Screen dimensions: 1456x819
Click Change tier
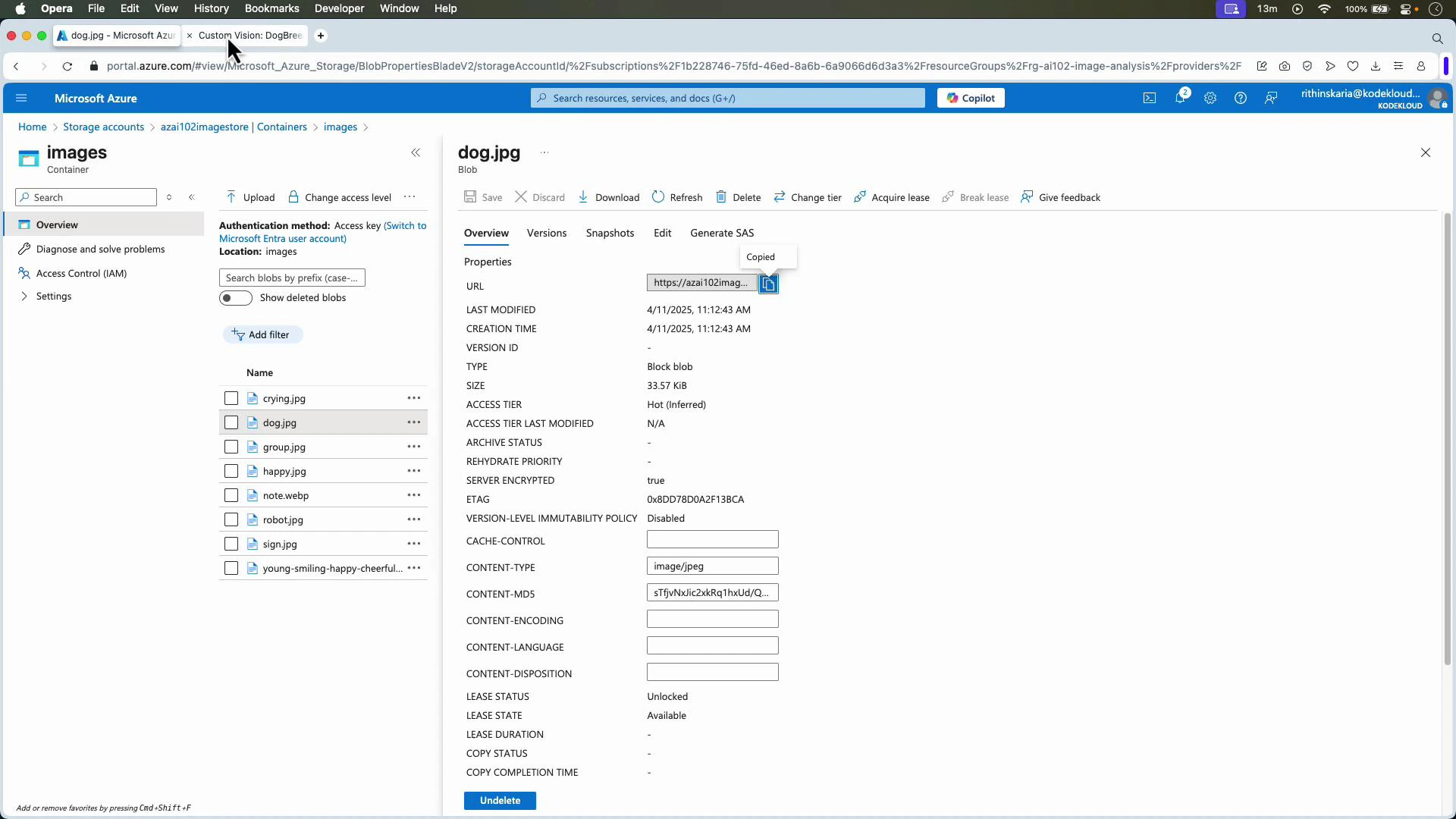tap(808, 197)
